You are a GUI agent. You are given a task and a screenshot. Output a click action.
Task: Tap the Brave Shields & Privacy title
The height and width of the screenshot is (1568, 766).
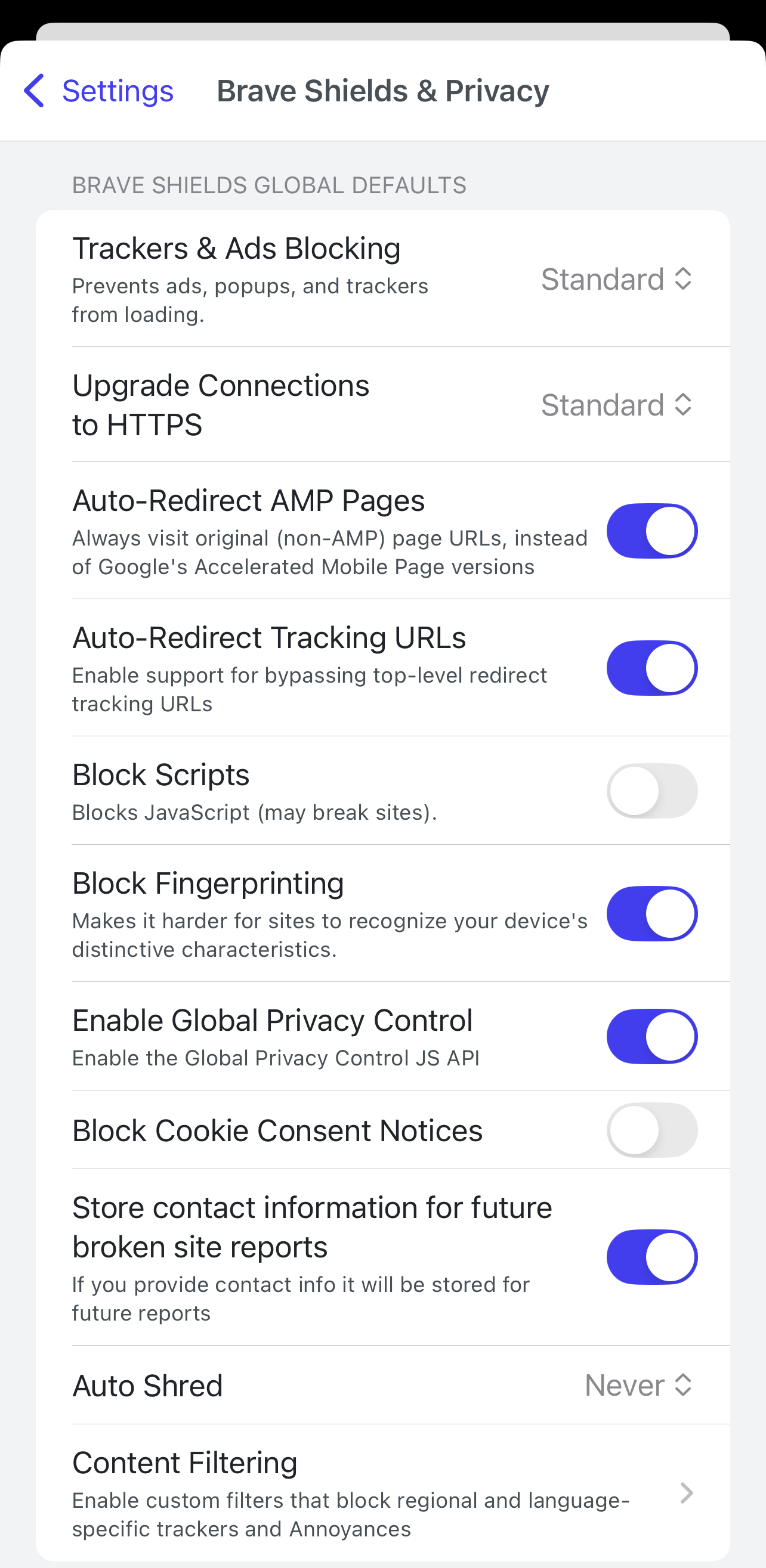click(x=382, y=91)
